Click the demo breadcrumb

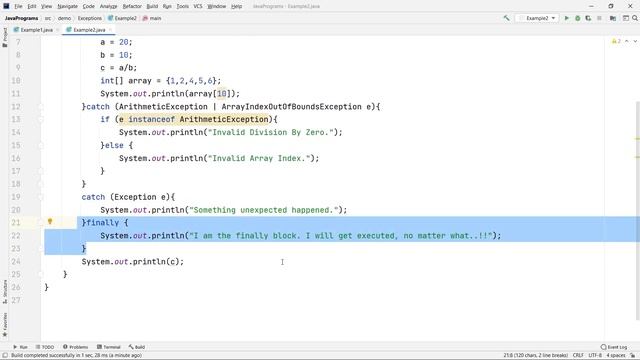64,18
